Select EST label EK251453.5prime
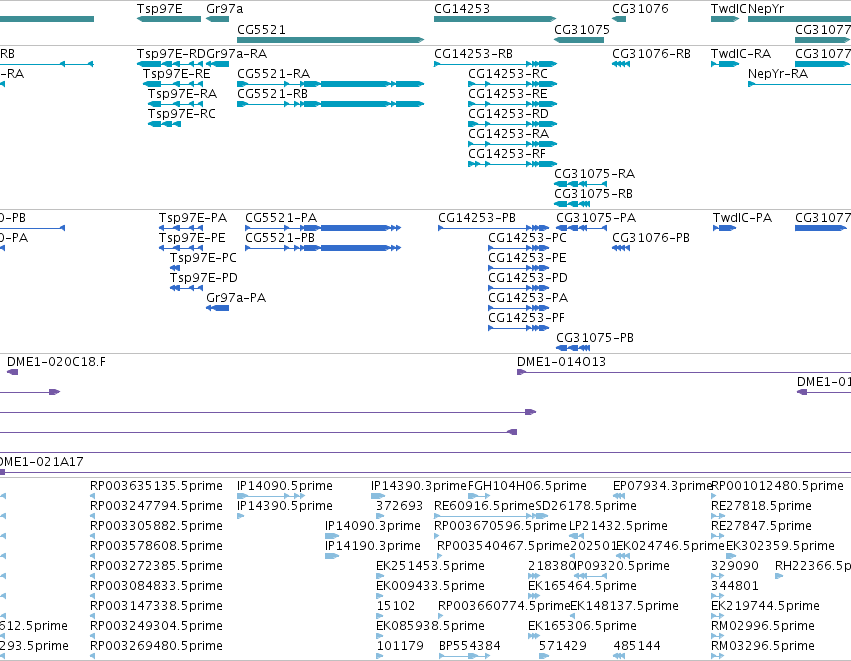 pos(430,567)
